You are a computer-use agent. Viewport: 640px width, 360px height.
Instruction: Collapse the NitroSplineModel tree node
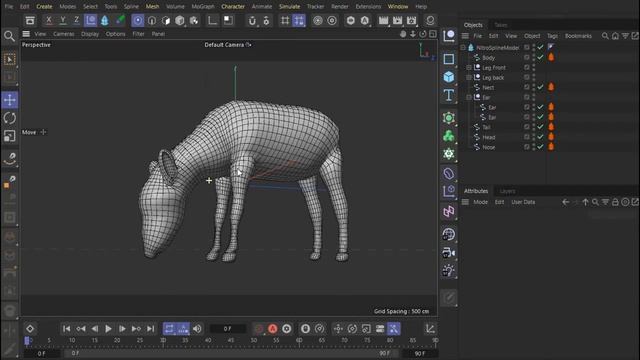click(463, 47)
